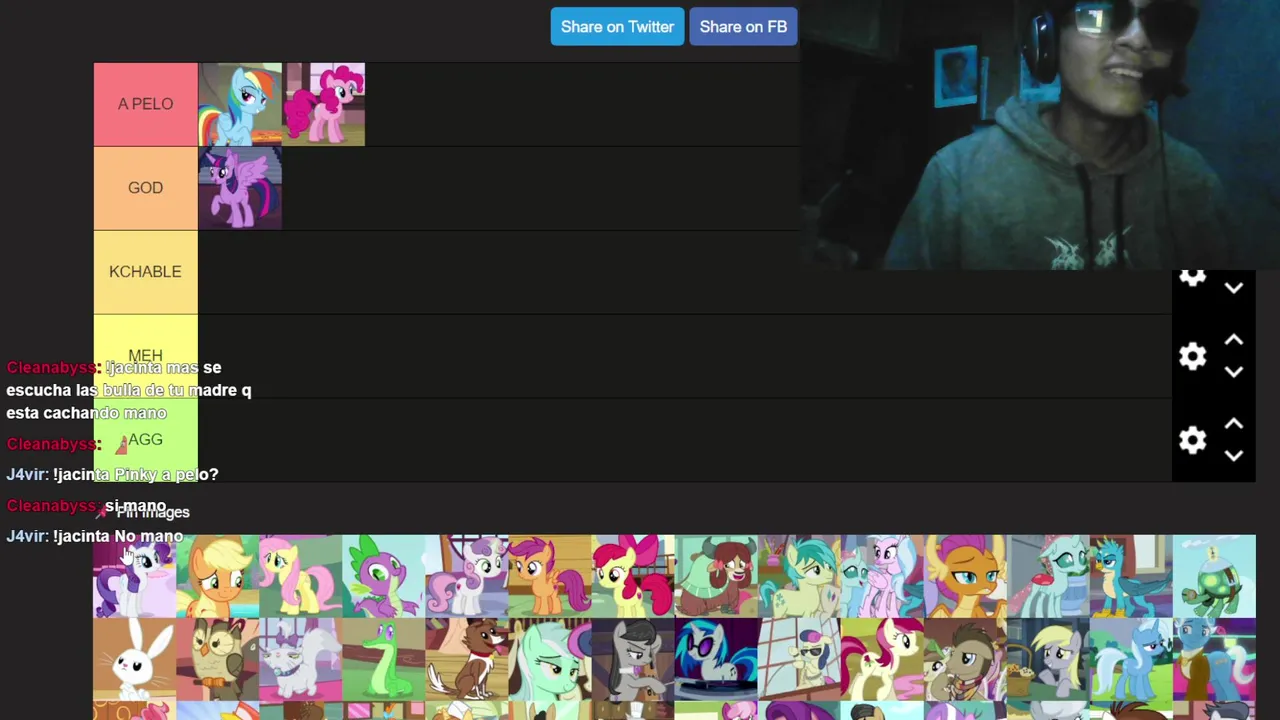Click the Ocellus changeling image
This screenshot has width=1280, height=720.
click(1047, 576)
